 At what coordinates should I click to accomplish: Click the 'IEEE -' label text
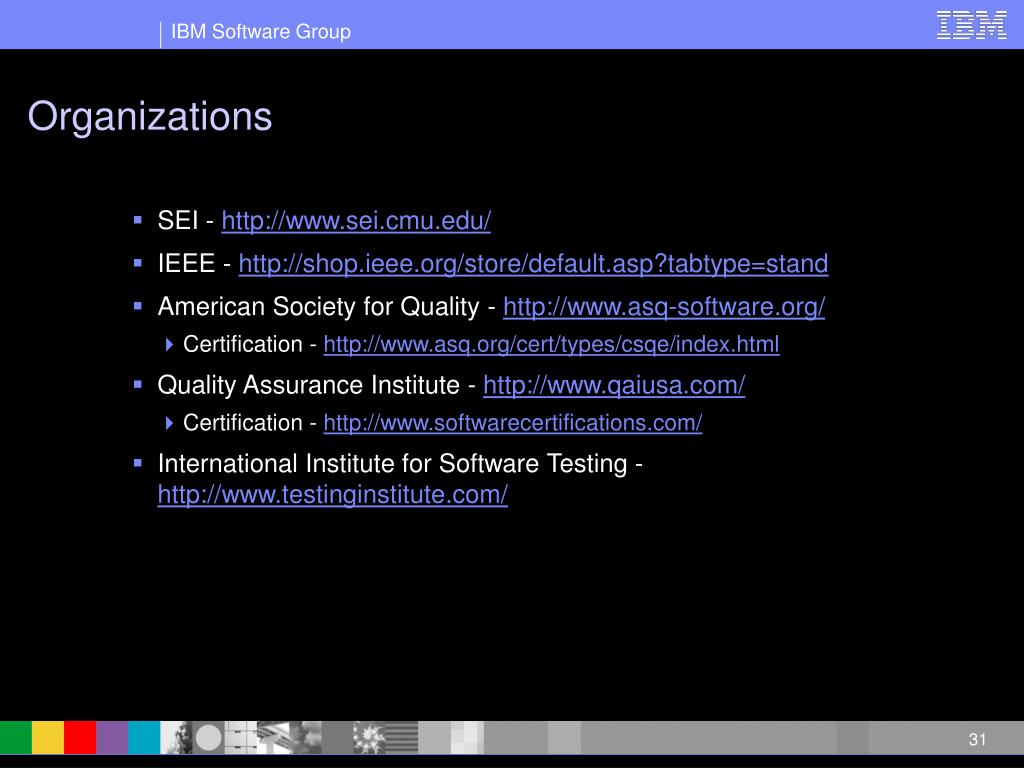194,264
